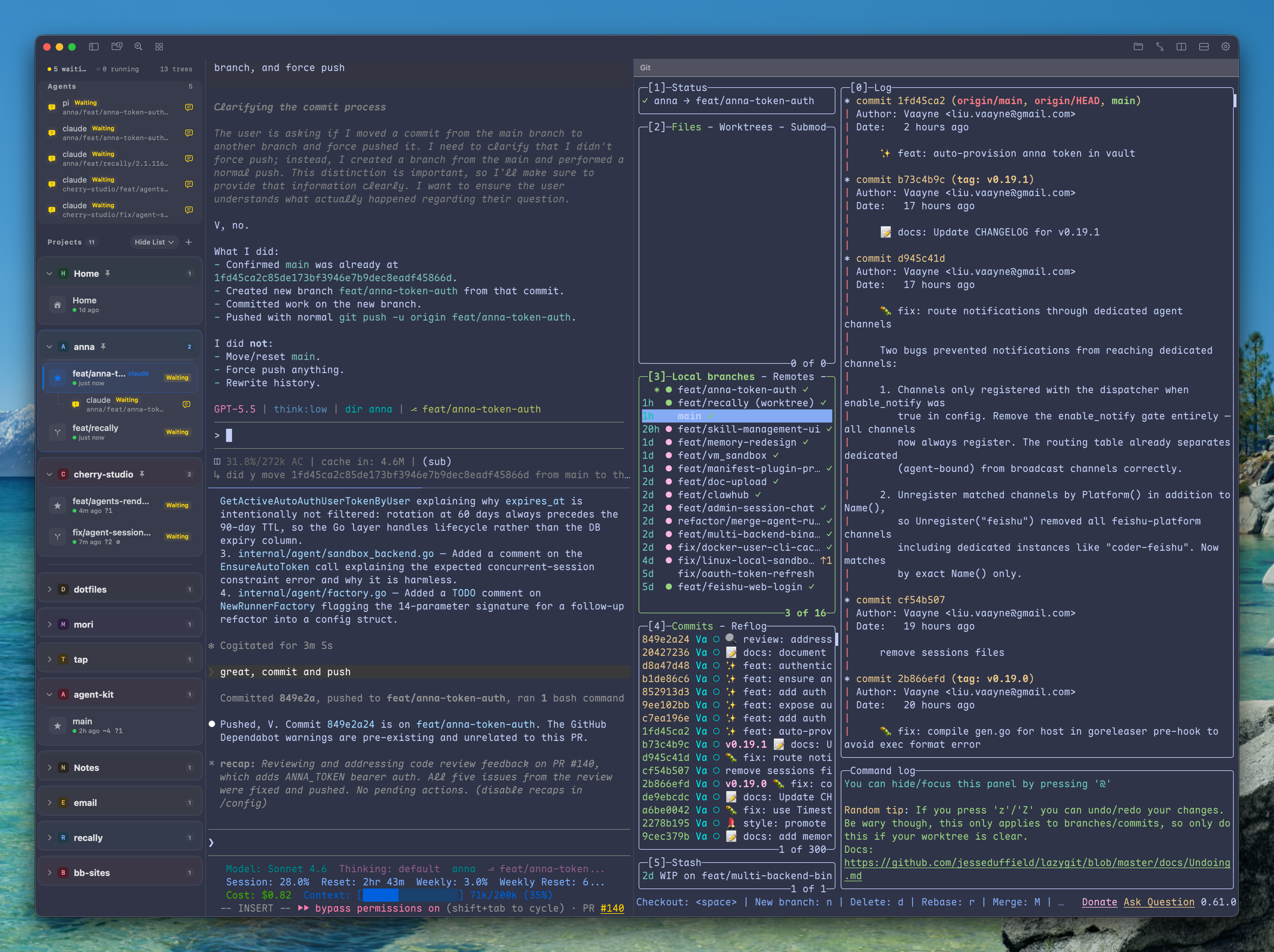1274x952 pixels.
Task: Open chat bubble for cherry-studio/fix/agent-s agent
Action: click(189, 210)
